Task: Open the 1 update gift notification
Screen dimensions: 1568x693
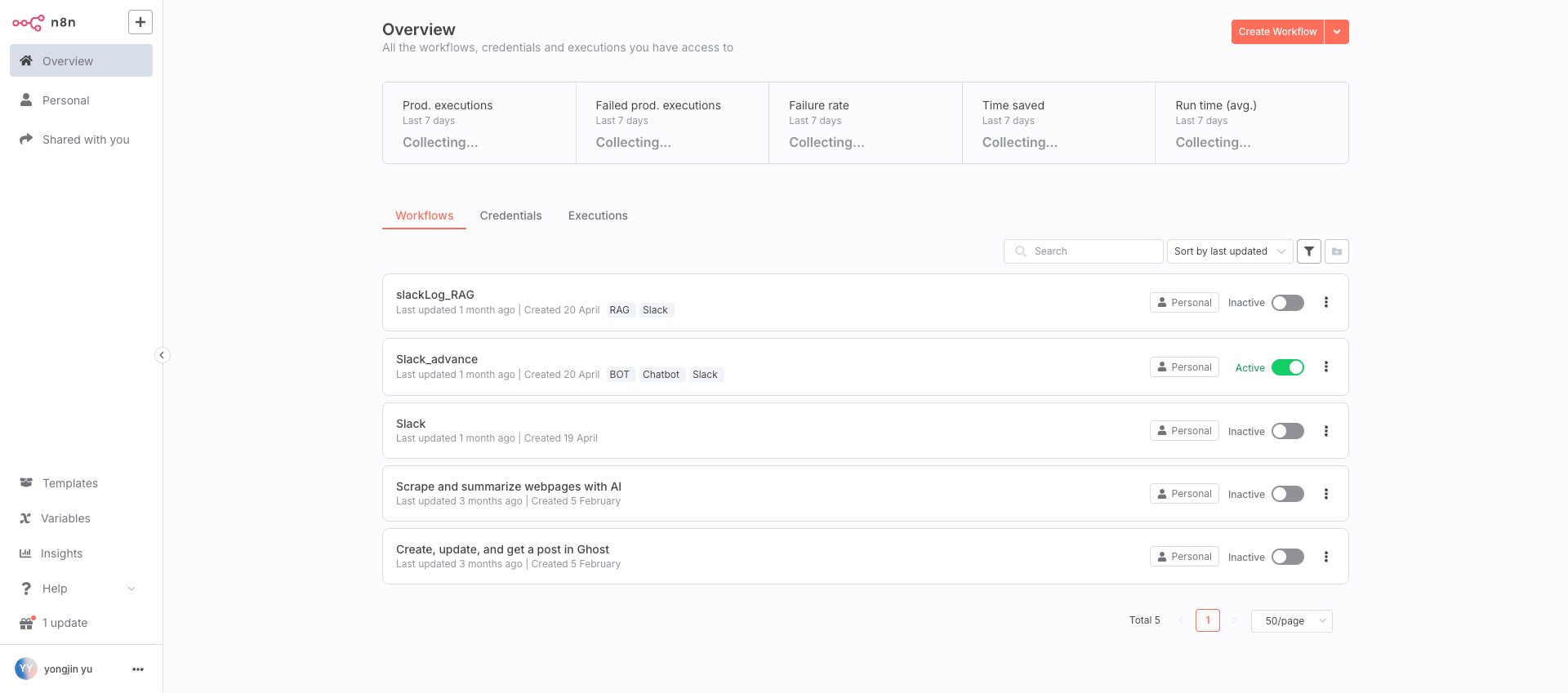Action: click(64, 623)
